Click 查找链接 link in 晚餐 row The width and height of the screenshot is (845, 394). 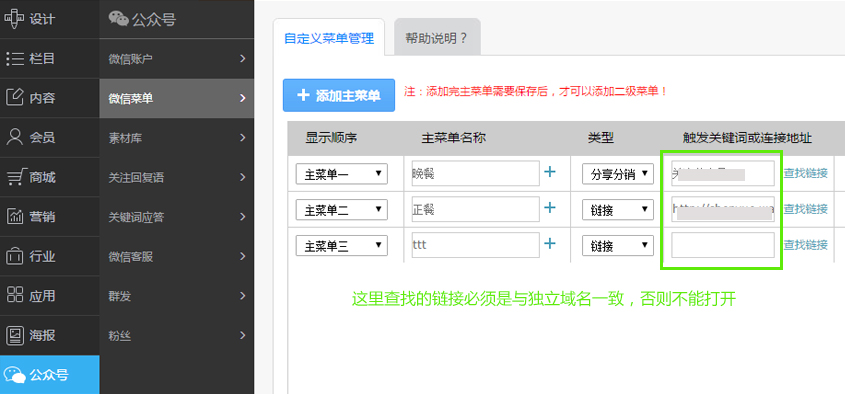pos(805,174)
